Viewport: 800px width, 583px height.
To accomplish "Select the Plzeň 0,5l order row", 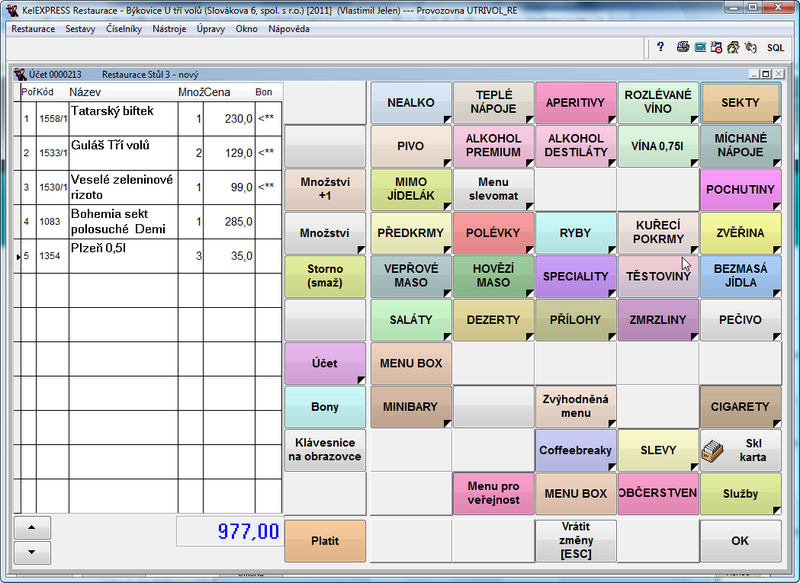I will click(x=120, y=256).
